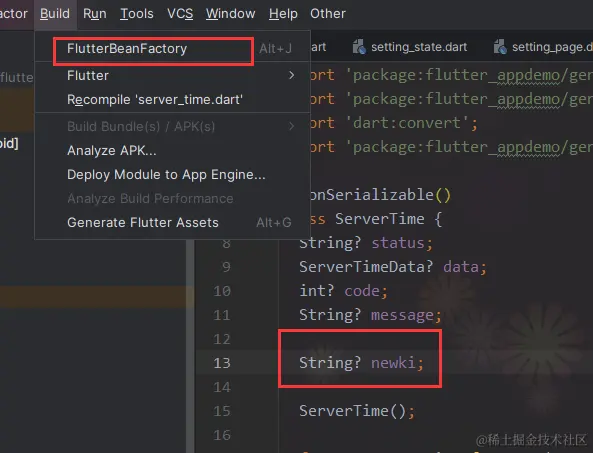Switch to the setting_state.dart tab
The image size is (593, 453).
(x=410, y=47)
